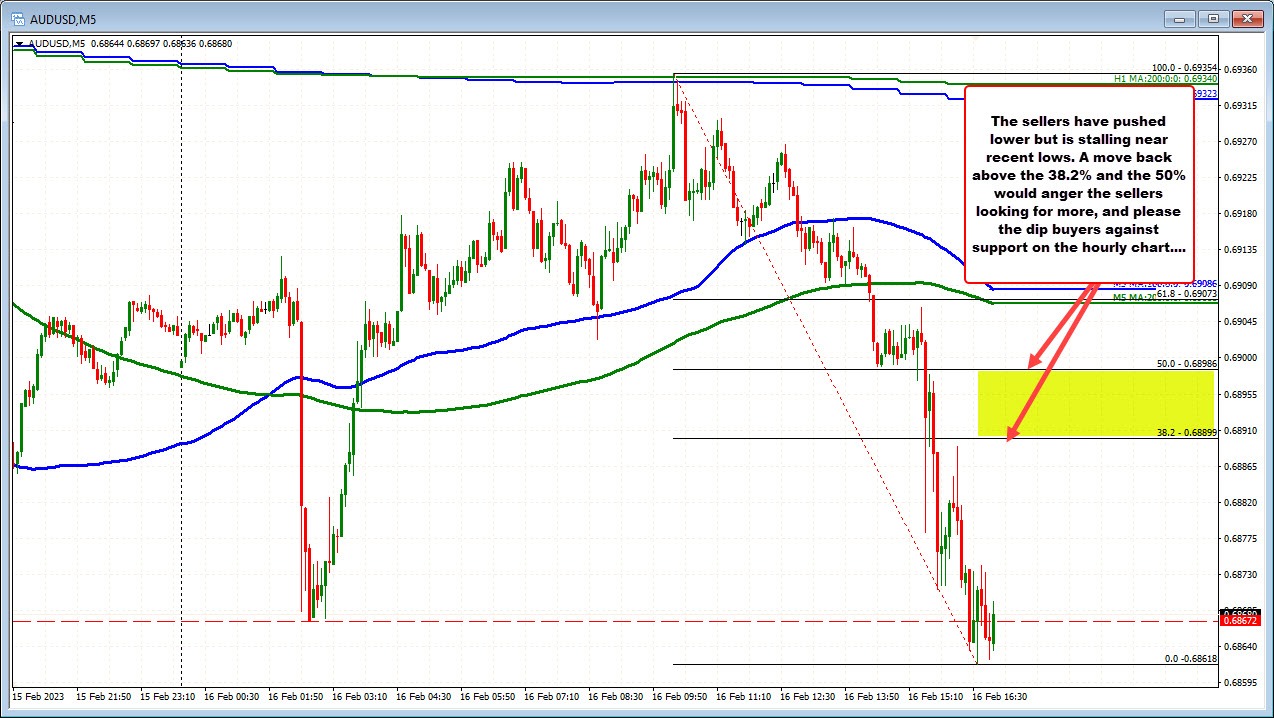The image size is (1274, 718).
Task: Click the red-bordered annotation text box
Action: point(1079,183)
